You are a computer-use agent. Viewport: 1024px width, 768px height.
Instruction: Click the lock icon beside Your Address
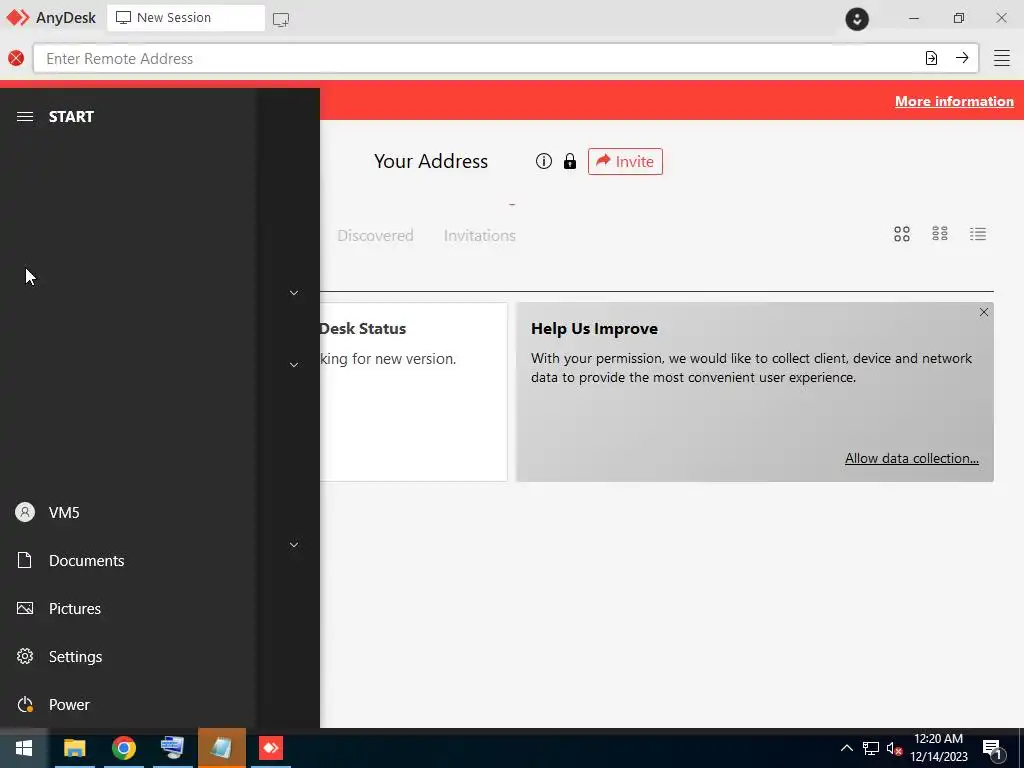pyautogui.click(x=570, y=161)
